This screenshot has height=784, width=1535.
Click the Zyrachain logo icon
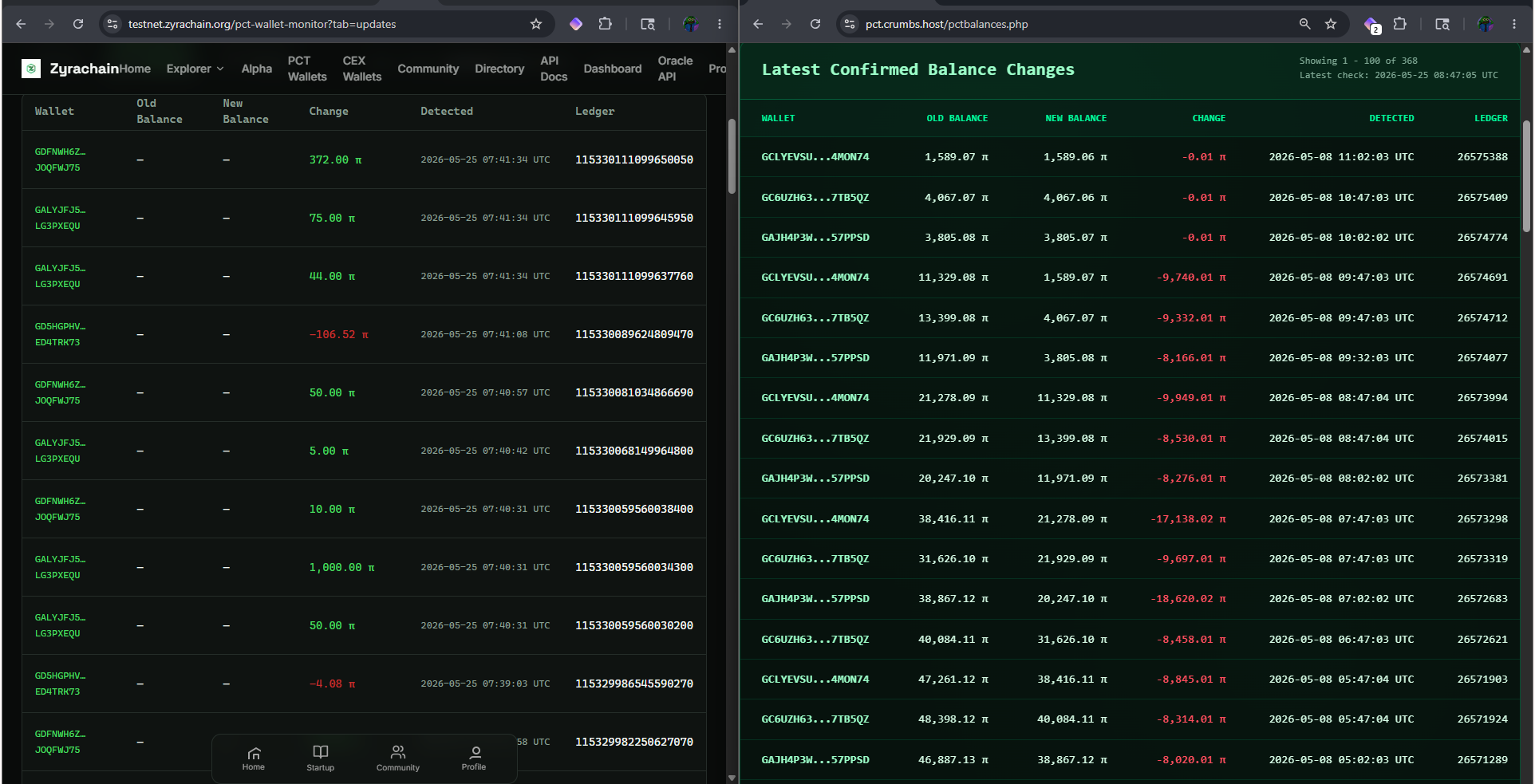[x=31, y=69]
